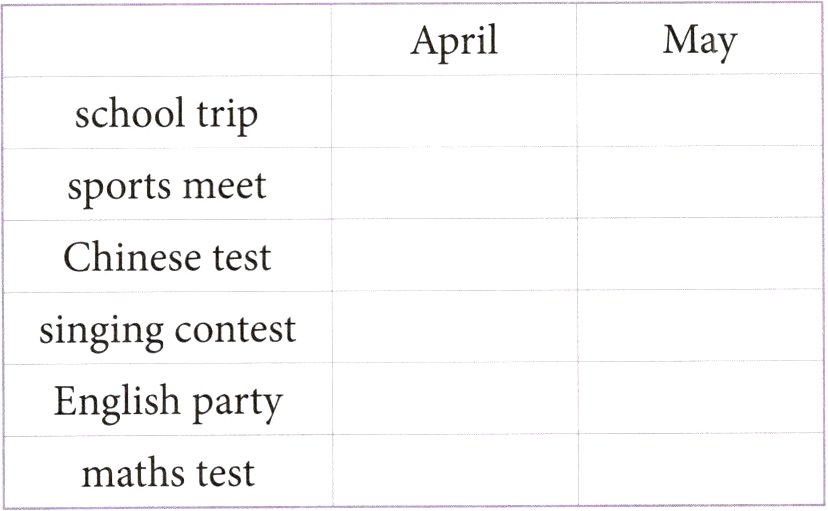Select the singing contest row label
Screen dimensions: 828x511
point(166,328)
